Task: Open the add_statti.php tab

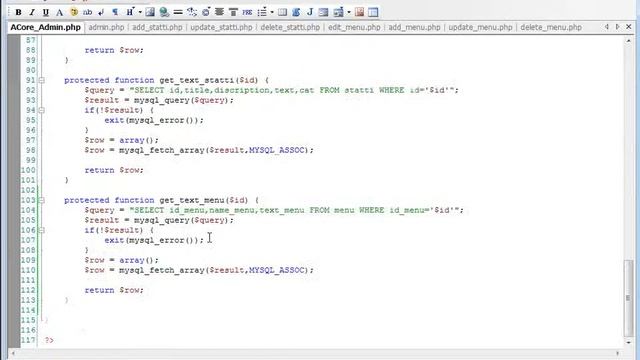Action: (x=157, y=27)
